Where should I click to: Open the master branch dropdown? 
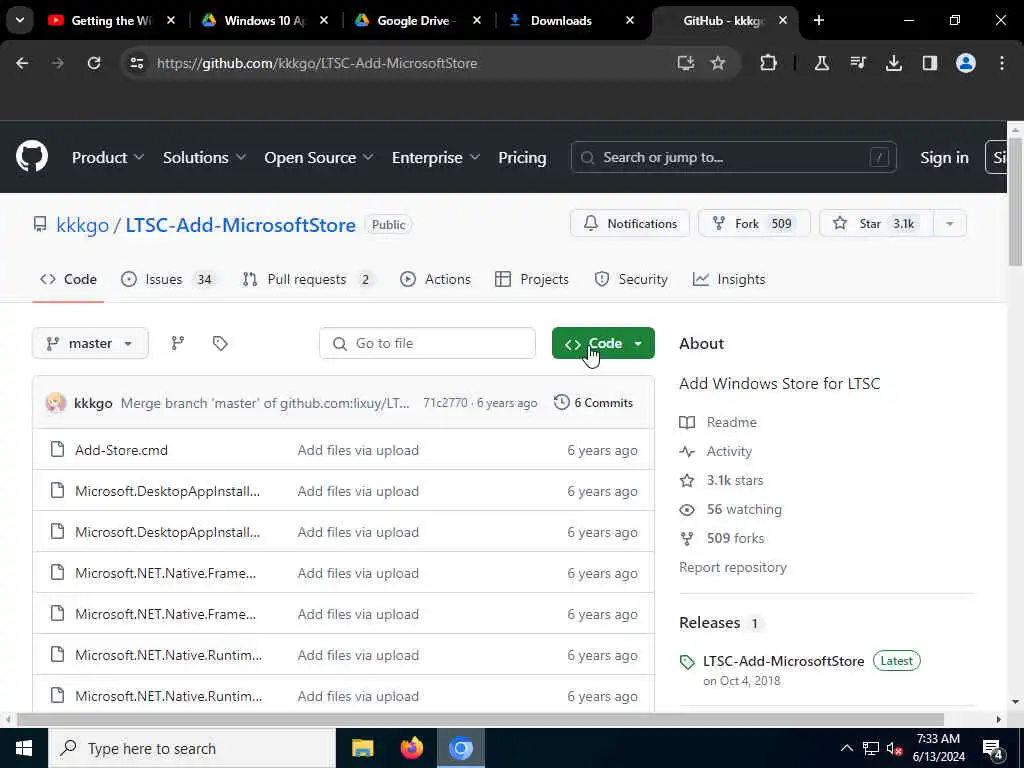point(90,344)
